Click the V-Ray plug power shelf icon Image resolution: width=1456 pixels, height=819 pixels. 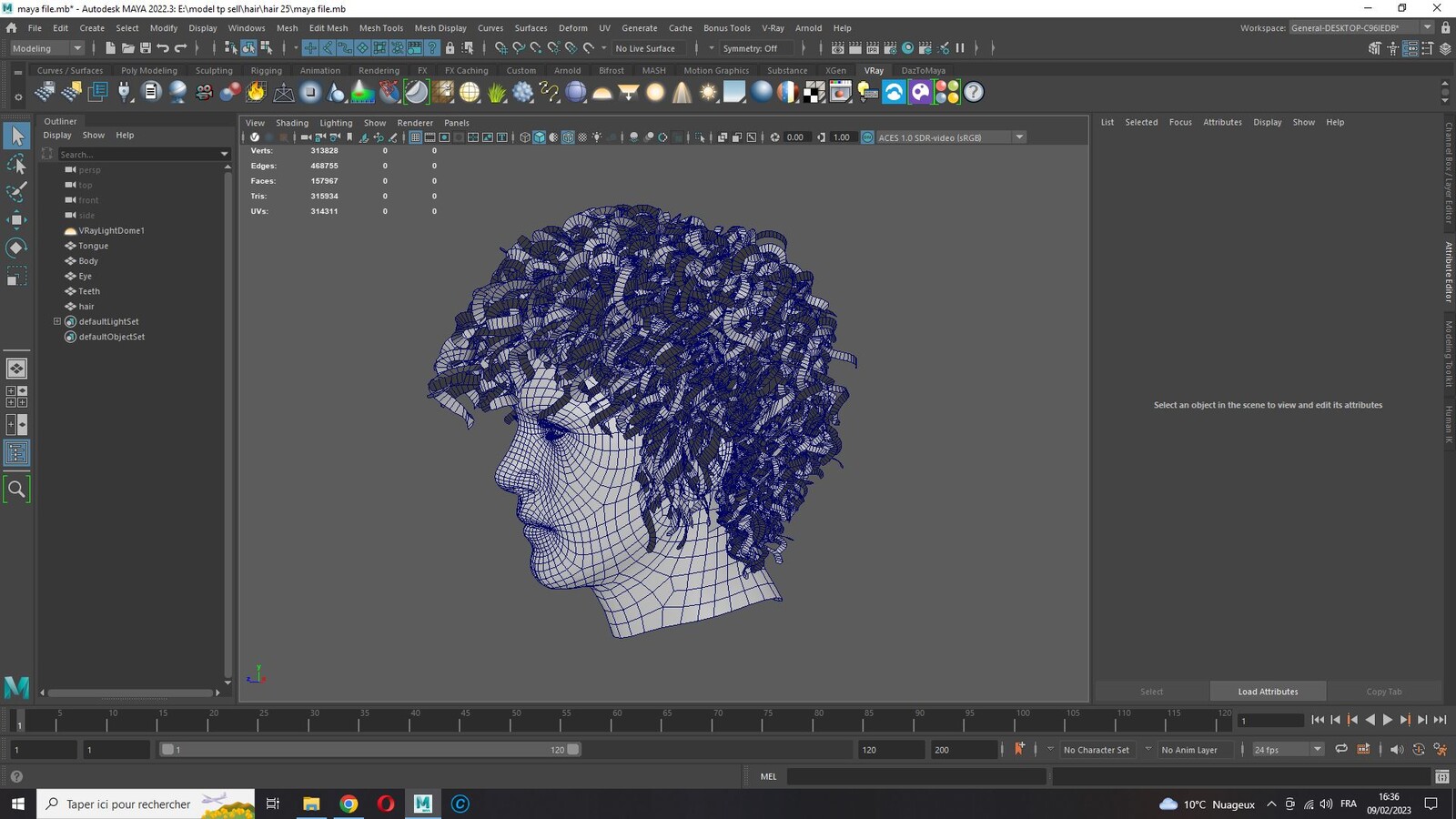(x=124, y=92)
